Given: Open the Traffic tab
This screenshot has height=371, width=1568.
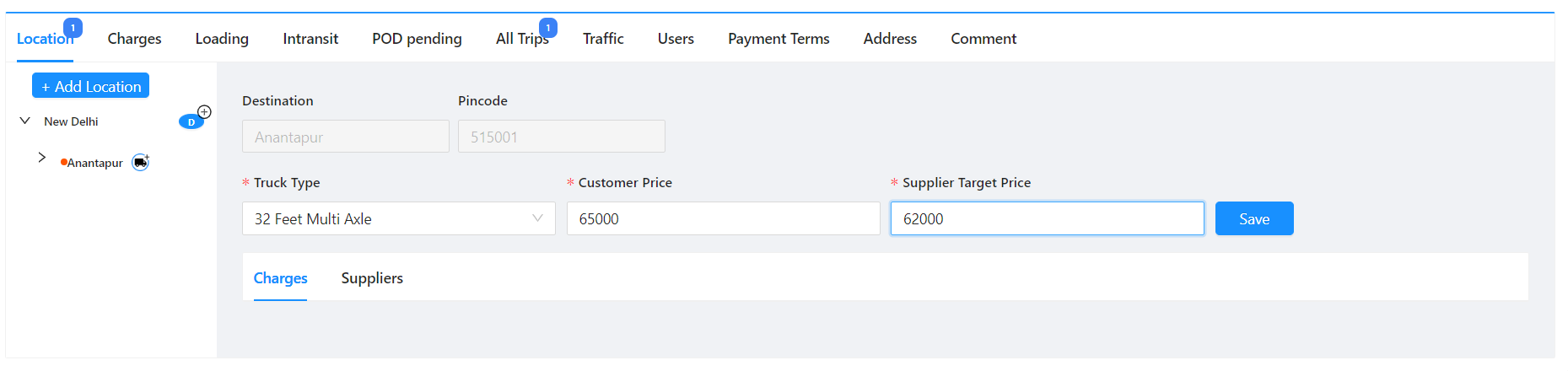Looking at the screenshot, I should pos(603,39).
